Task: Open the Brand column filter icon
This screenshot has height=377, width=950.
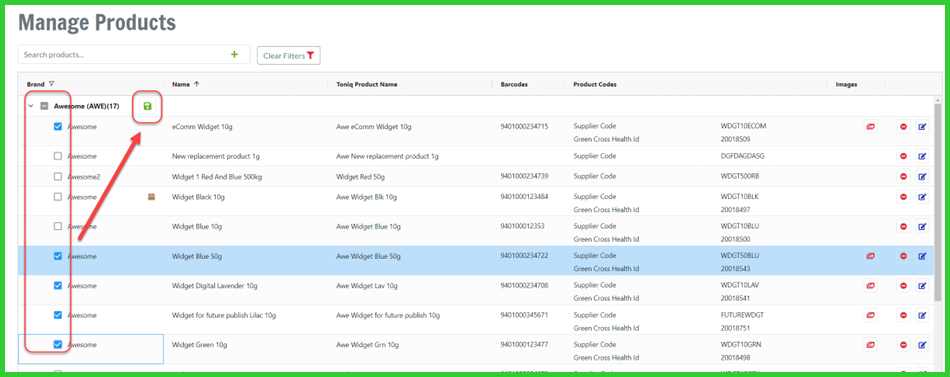Action: pyautogui.click(x=51, y=84)
